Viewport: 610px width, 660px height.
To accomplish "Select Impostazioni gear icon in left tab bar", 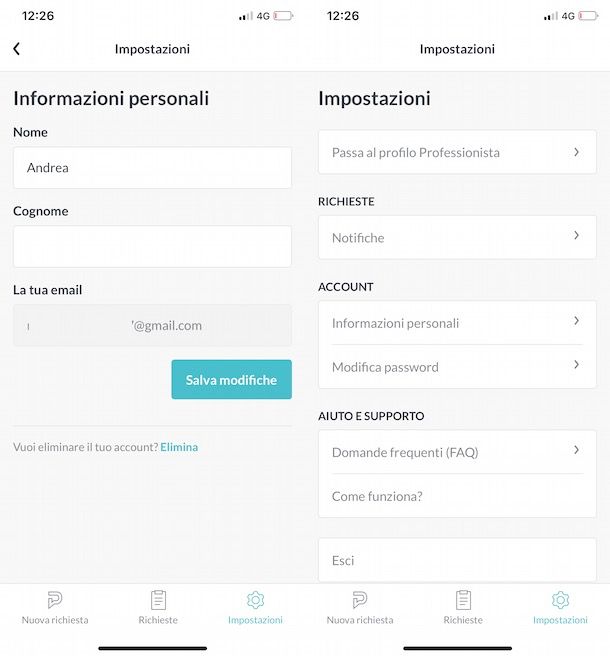I will point(255,599).
